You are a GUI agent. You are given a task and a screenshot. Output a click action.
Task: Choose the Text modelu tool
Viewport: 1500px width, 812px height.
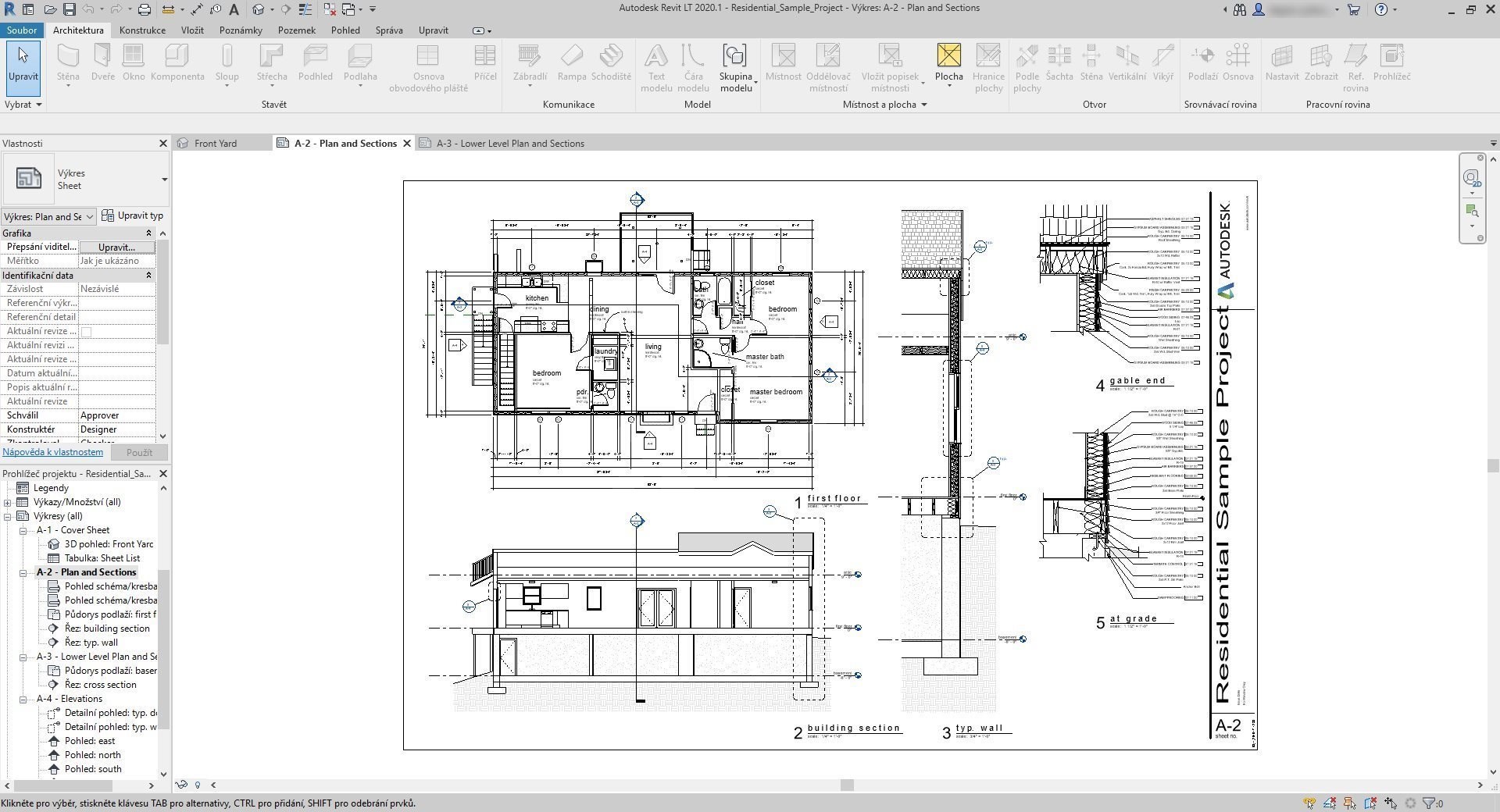coord(656,68)
